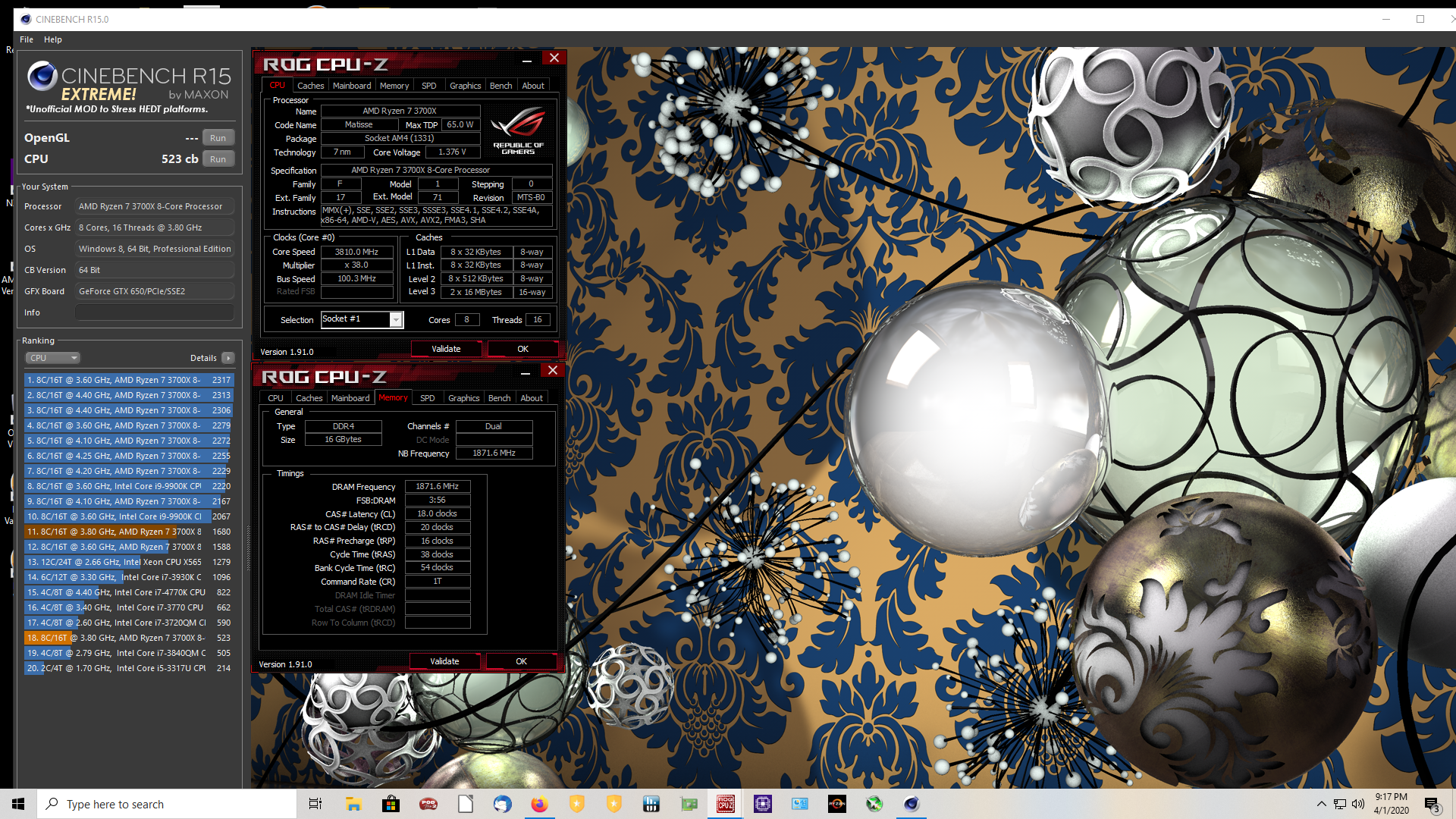Open About tab in memory-timings CPU-Z window
The width and height of the screenshot is (1456, 819).
coord(532,398)
